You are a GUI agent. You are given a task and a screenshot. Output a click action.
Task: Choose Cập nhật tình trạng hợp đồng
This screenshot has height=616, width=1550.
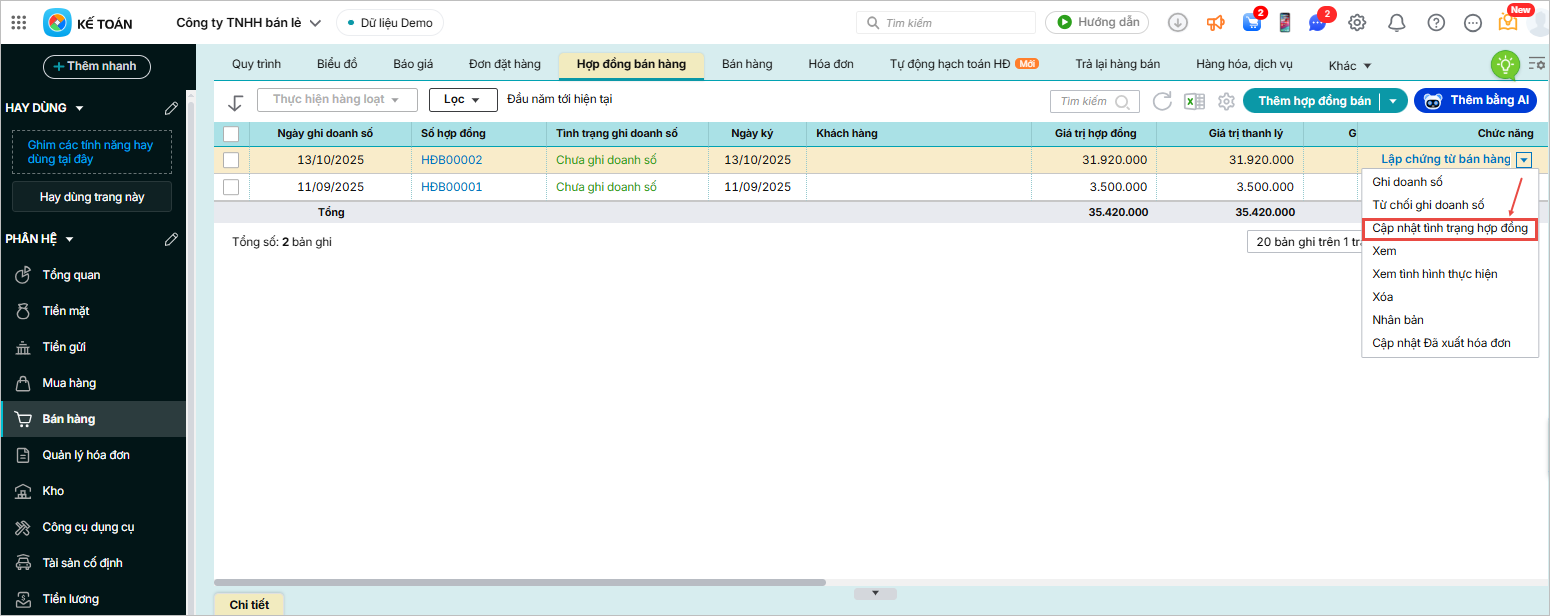pyautogui.click(x=1449, y=229)
